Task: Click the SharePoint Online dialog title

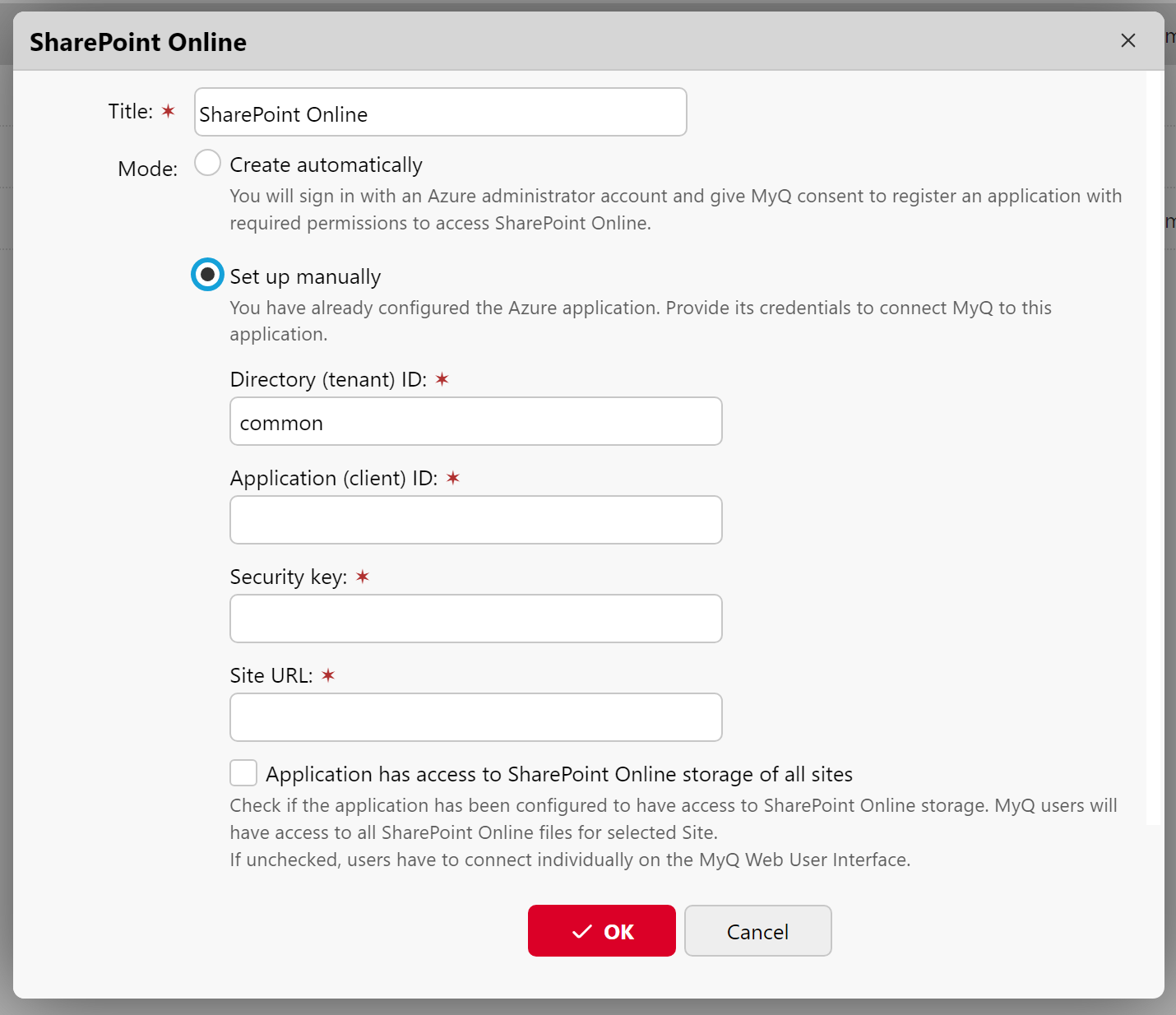Action: point(137,42)
